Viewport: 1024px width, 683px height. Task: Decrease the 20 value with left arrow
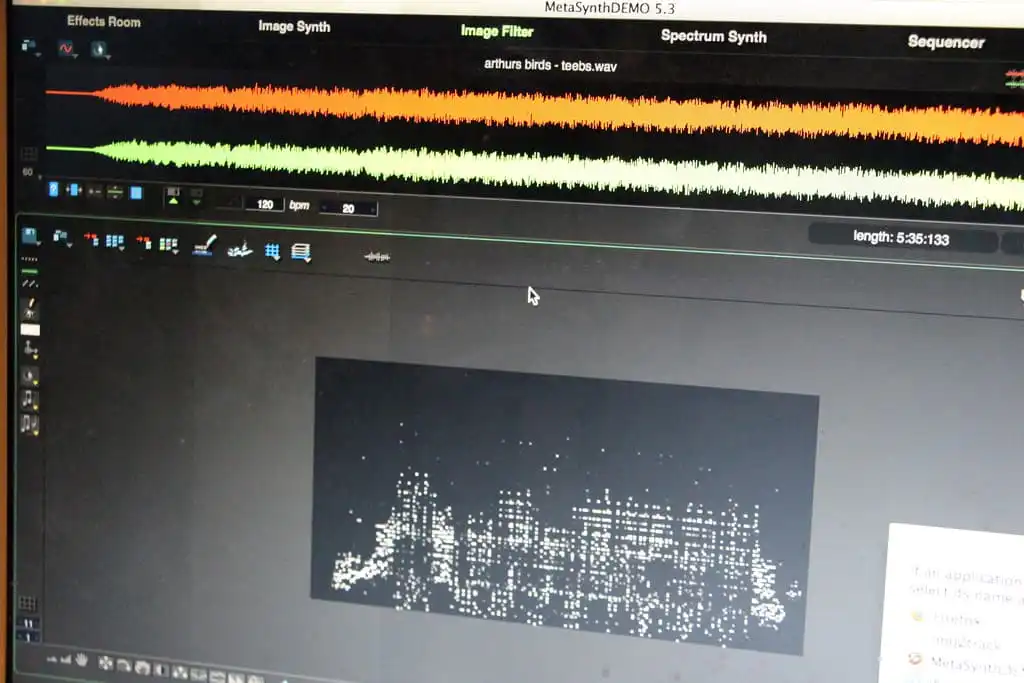click(325, 208)
